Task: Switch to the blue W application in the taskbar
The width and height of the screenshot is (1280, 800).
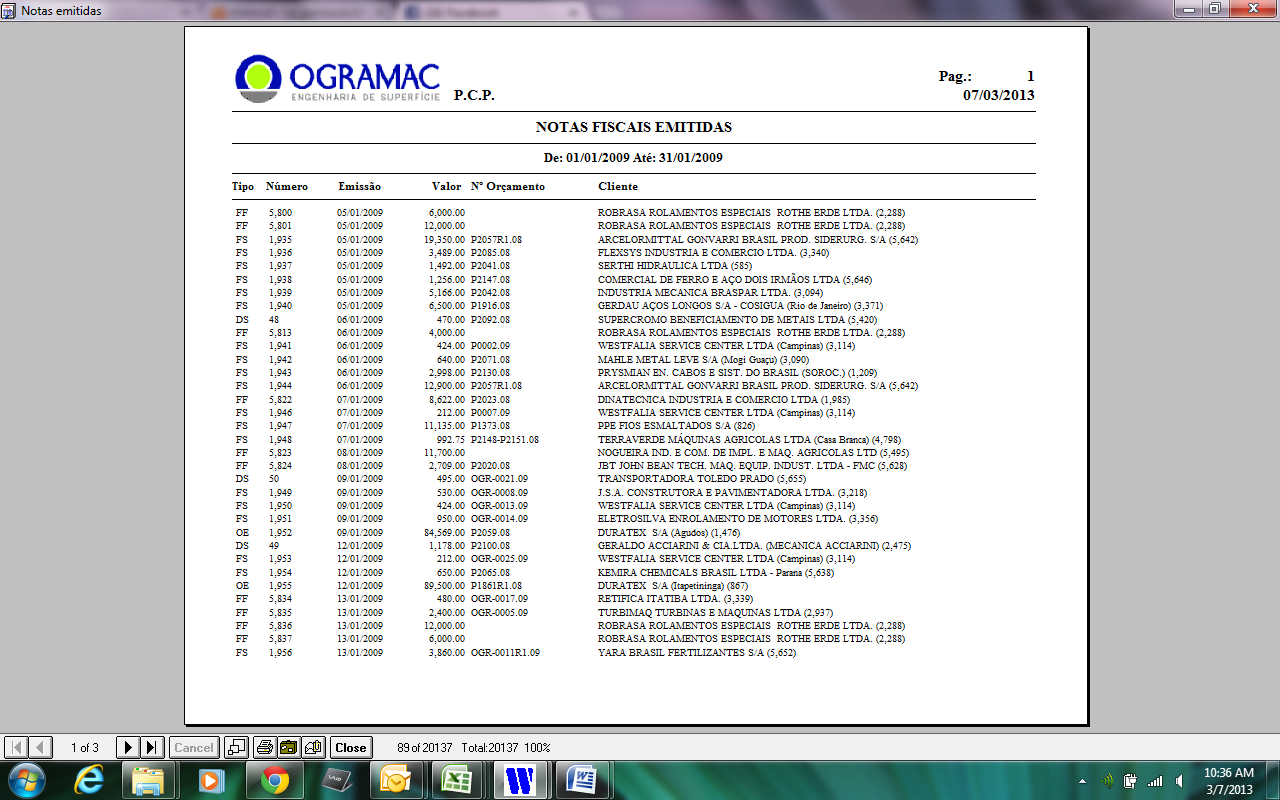Action: [x=521, y=780]
